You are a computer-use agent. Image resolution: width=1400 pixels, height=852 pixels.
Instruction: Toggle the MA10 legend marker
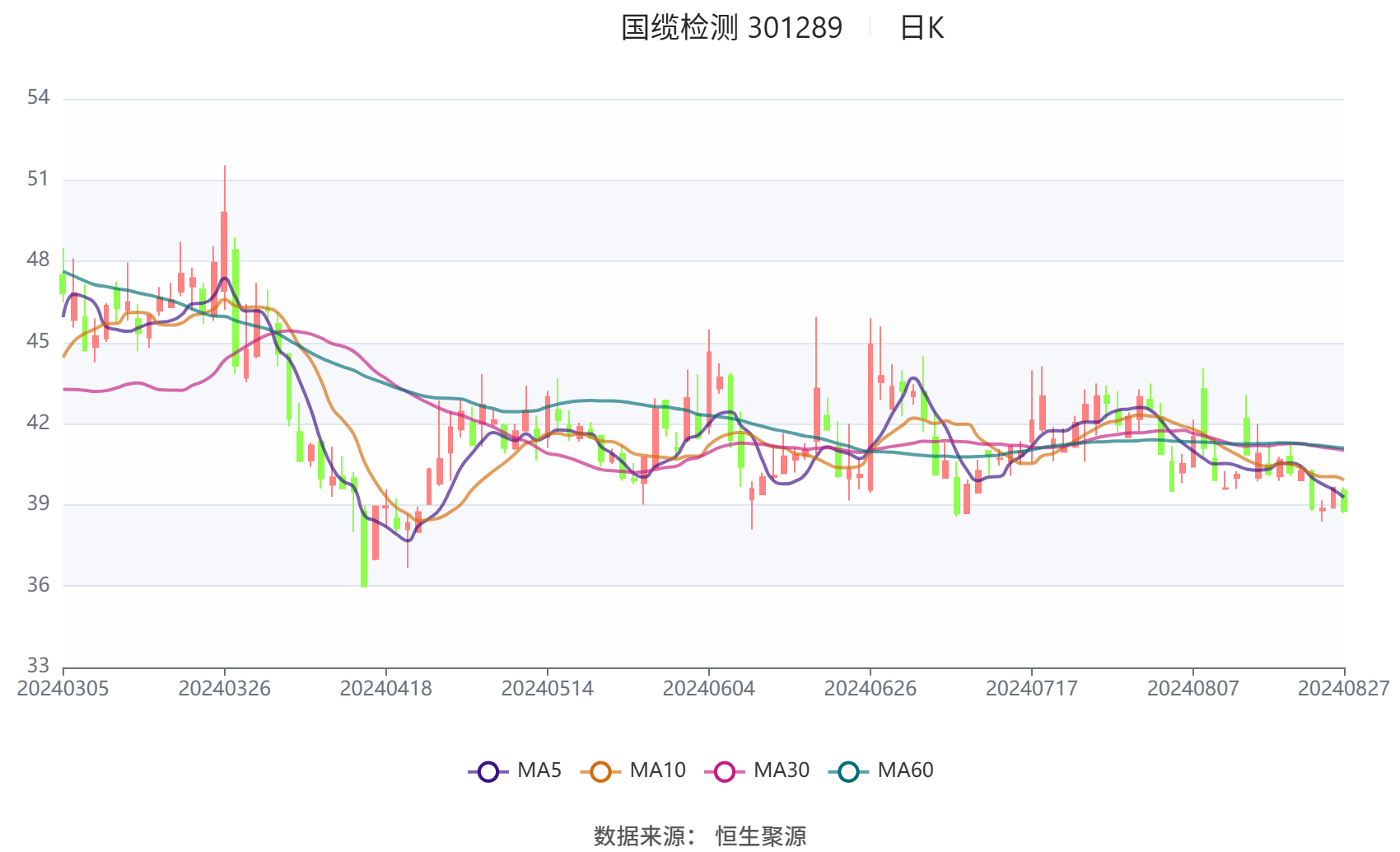(600, 771)
